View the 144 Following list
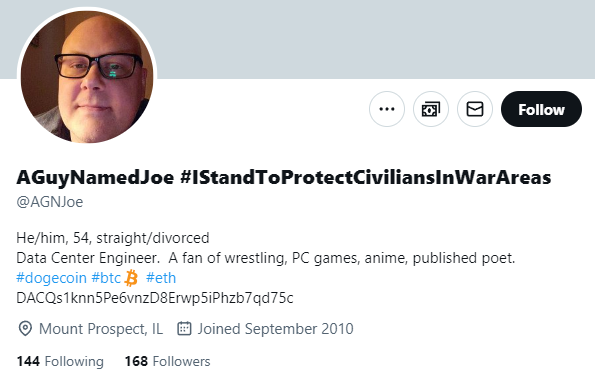Screen dimensions: 595x379 [60, 361]
